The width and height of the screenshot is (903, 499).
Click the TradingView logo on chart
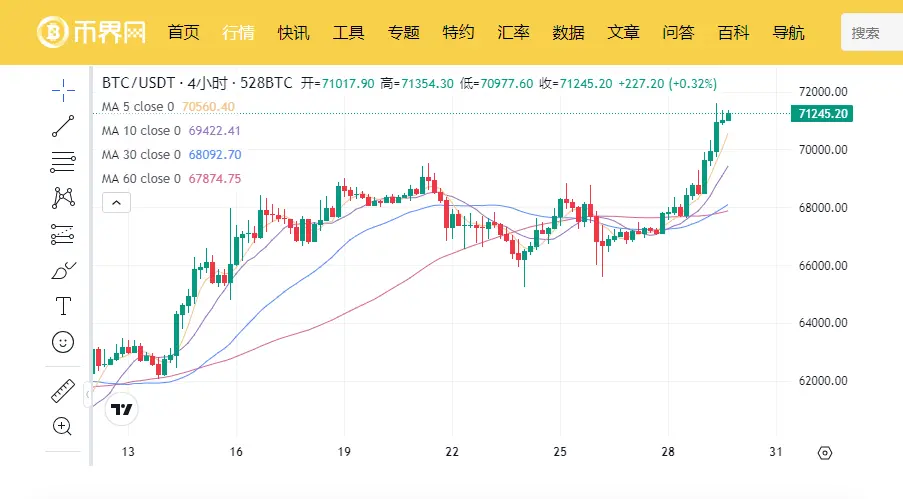point(122,409)
